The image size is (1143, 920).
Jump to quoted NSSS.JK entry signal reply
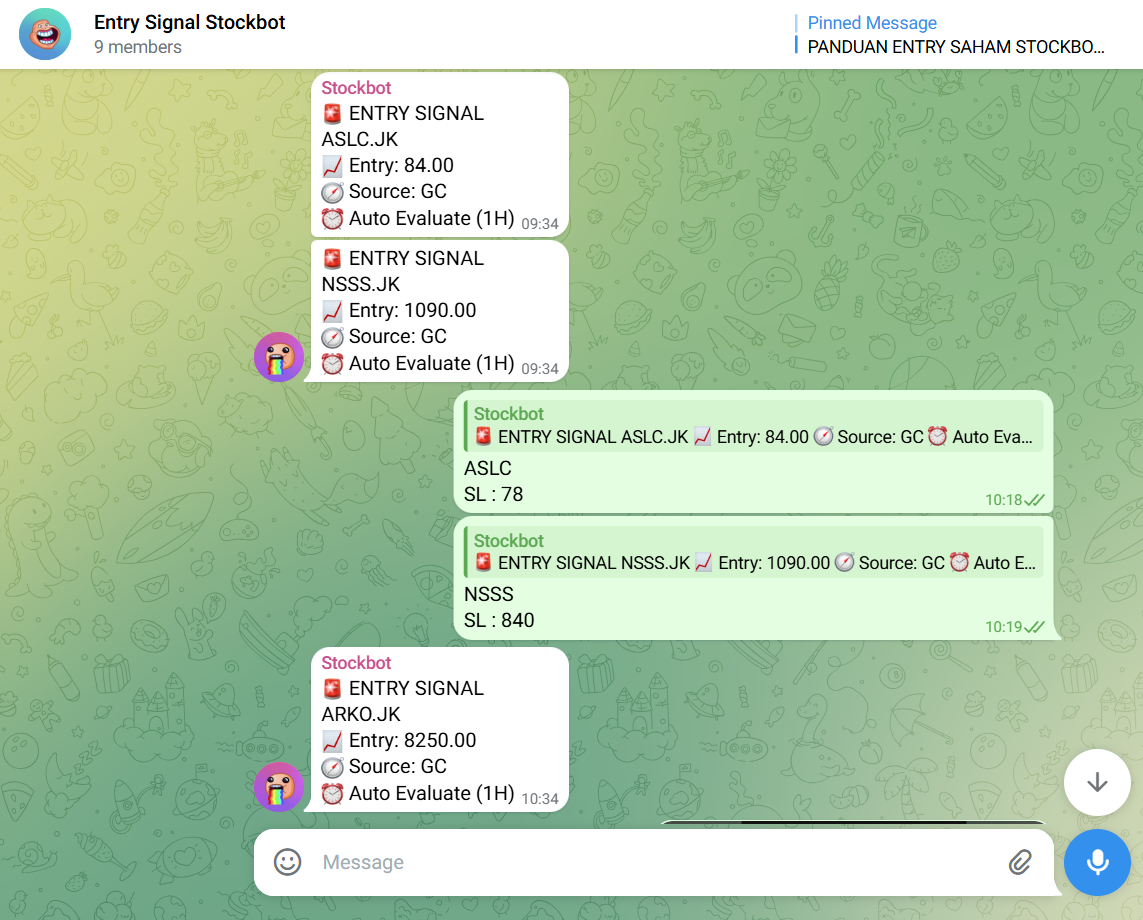[754, 552]
